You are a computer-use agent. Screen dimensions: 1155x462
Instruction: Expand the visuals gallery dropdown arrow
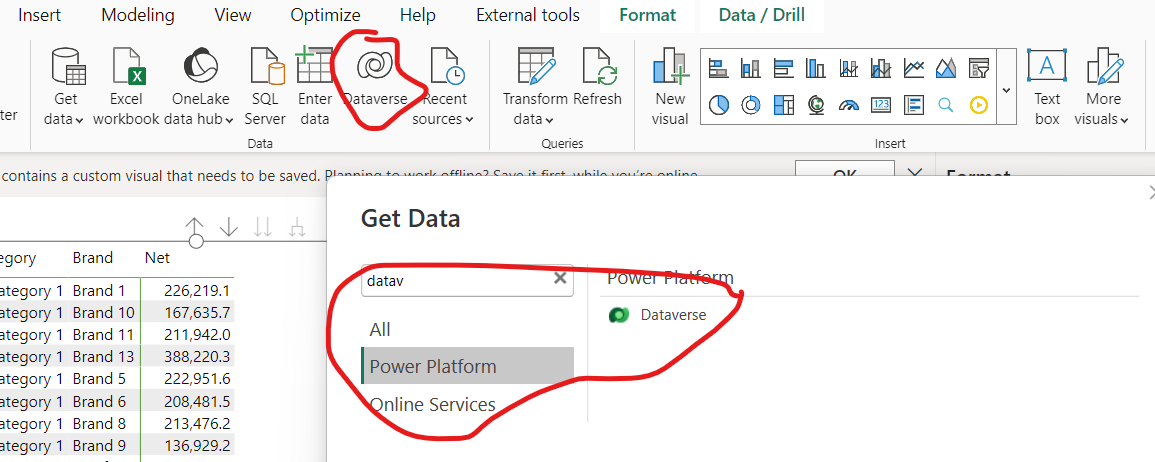point(1006,89)
